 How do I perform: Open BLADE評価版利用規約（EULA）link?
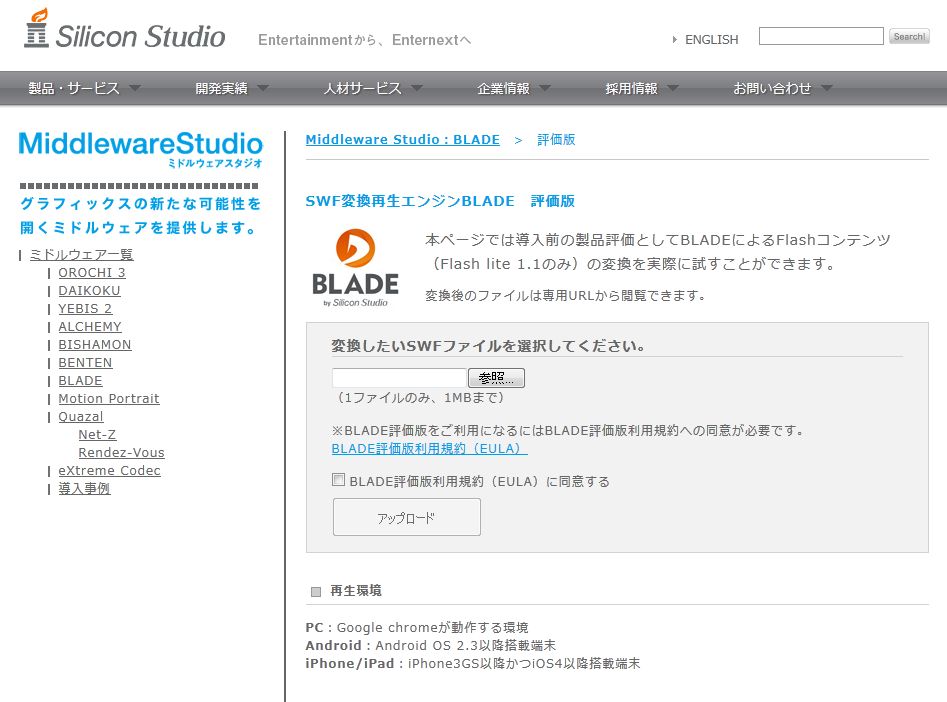pos(429,449)
